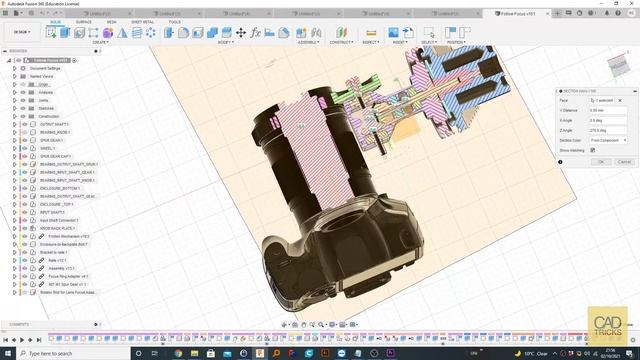
Task: Select the Combine tool
Action: coord(212,32)
